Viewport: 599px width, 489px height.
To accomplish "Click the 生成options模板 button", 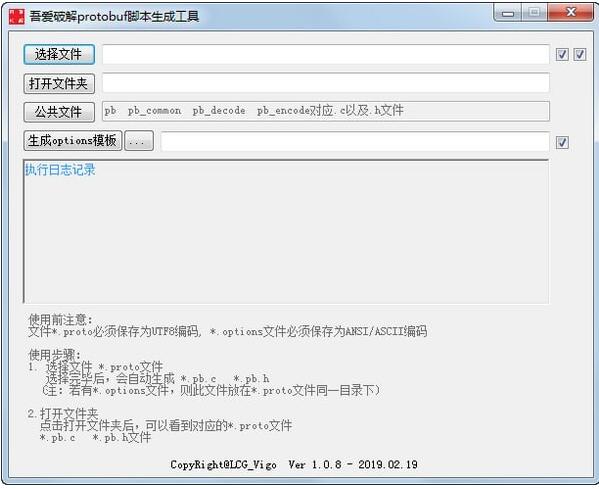I will click(73, 141).
